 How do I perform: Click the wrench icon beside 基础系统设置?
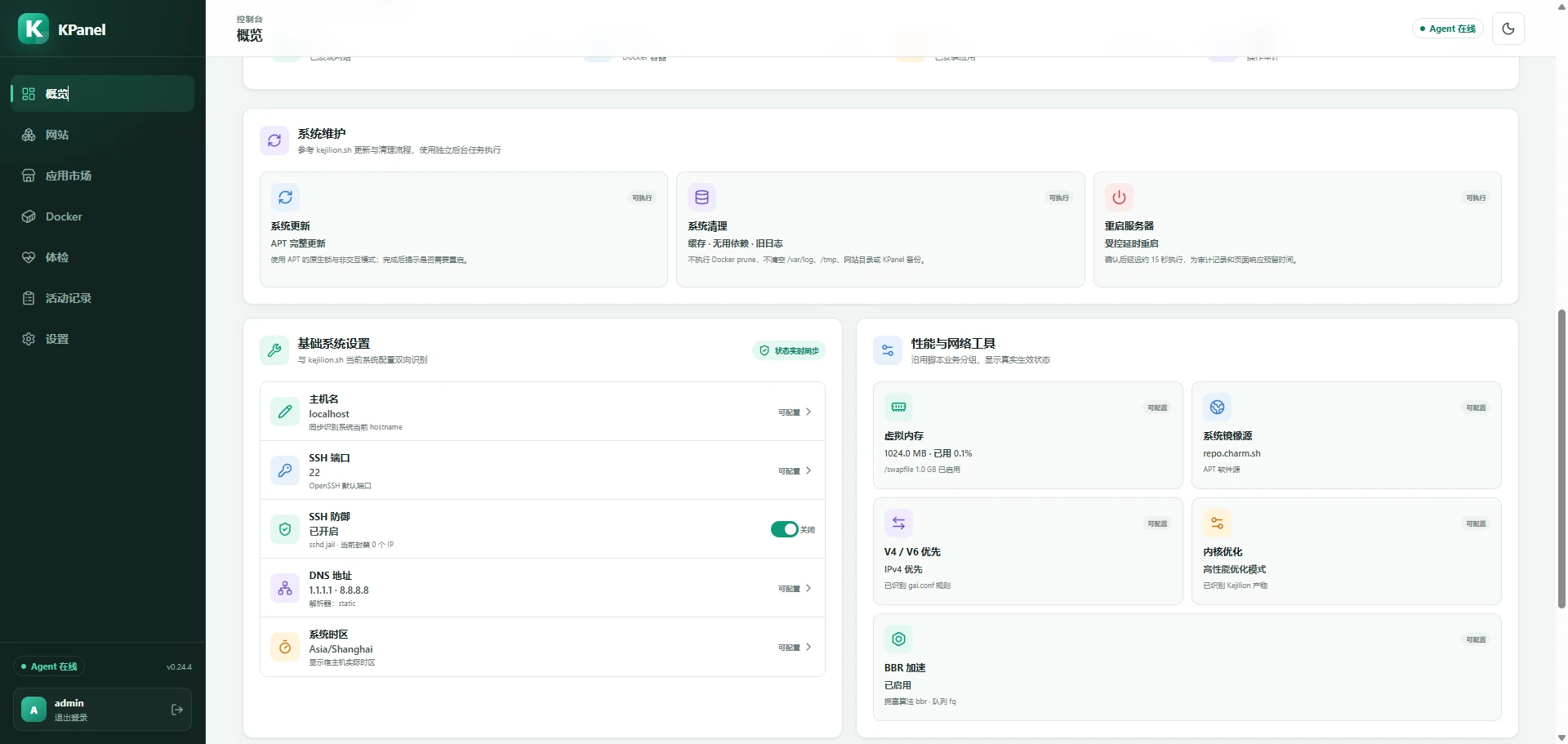[x=274, y=350]
